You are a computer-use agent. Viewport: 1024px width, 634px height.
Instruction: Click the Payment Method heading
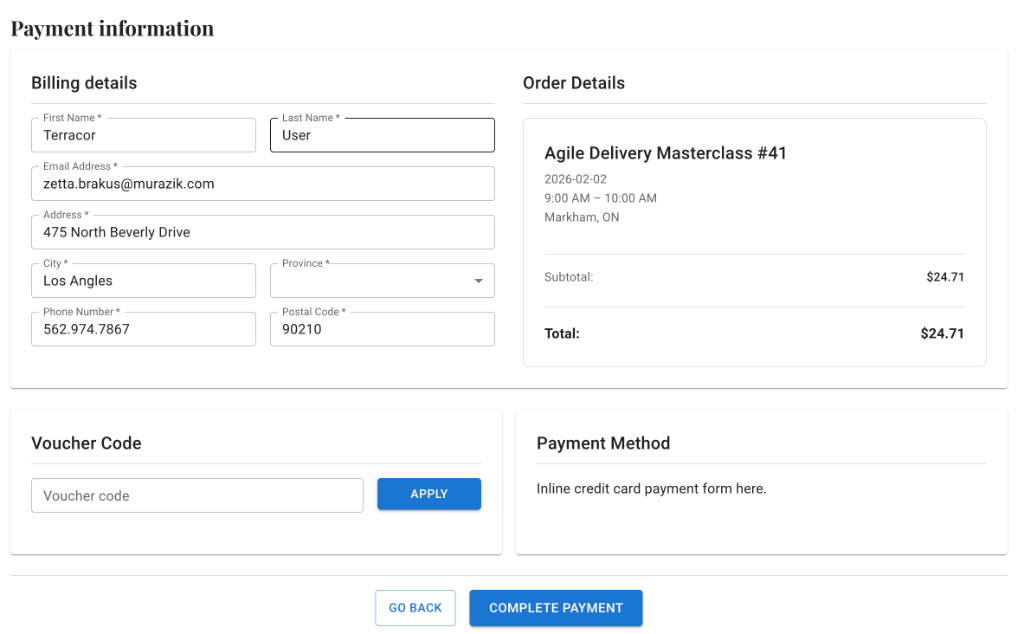(603, 443)
